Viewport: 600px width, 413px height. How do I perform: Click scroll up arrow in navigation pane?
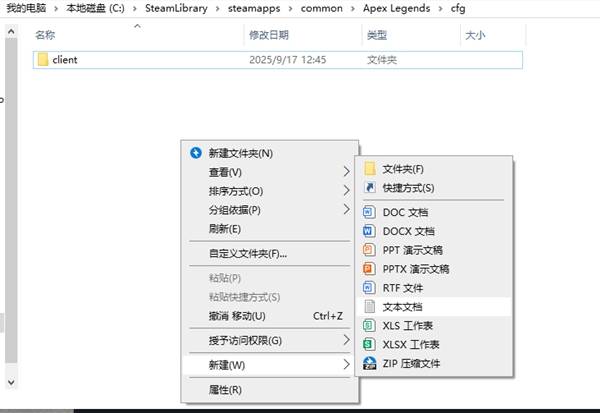click(11, 31)
